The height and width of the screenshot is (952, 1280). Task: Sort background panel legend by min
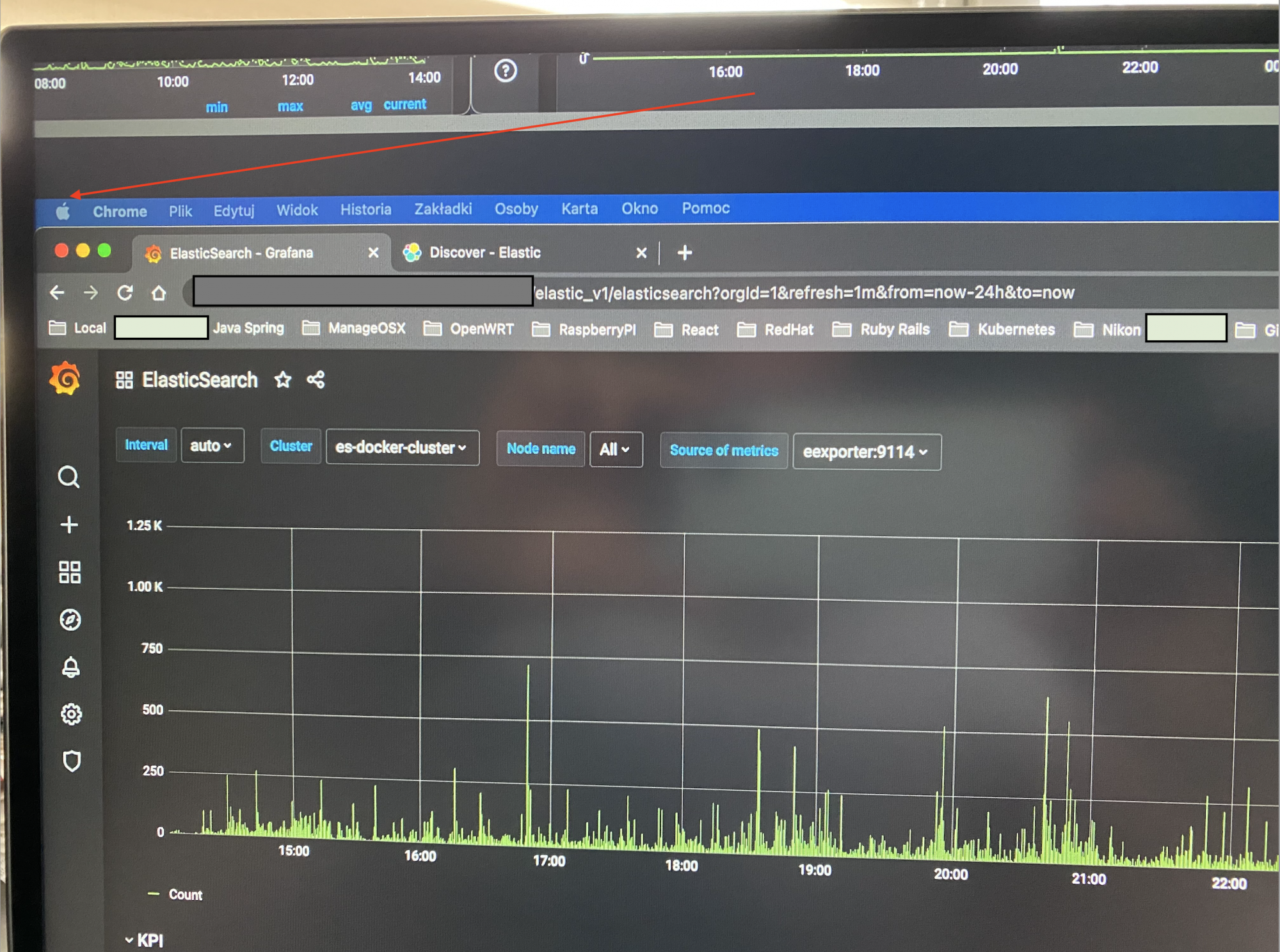click(x=216, y=107)
